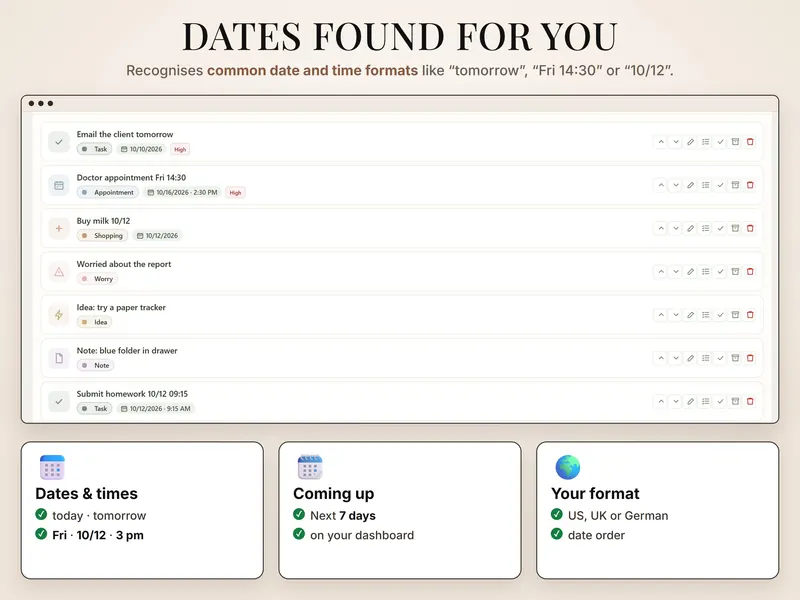Mark 'Idea: try a paper tracker' done via its row checkmark
This screenshot has width=800, height=600.
click(x=720, y=315)
